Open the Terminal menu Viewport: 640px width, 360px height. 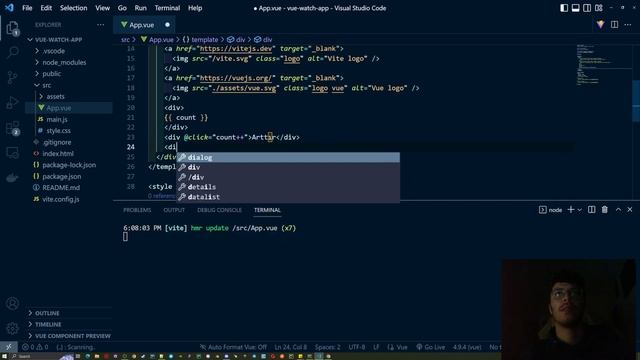tap(167, 8)
